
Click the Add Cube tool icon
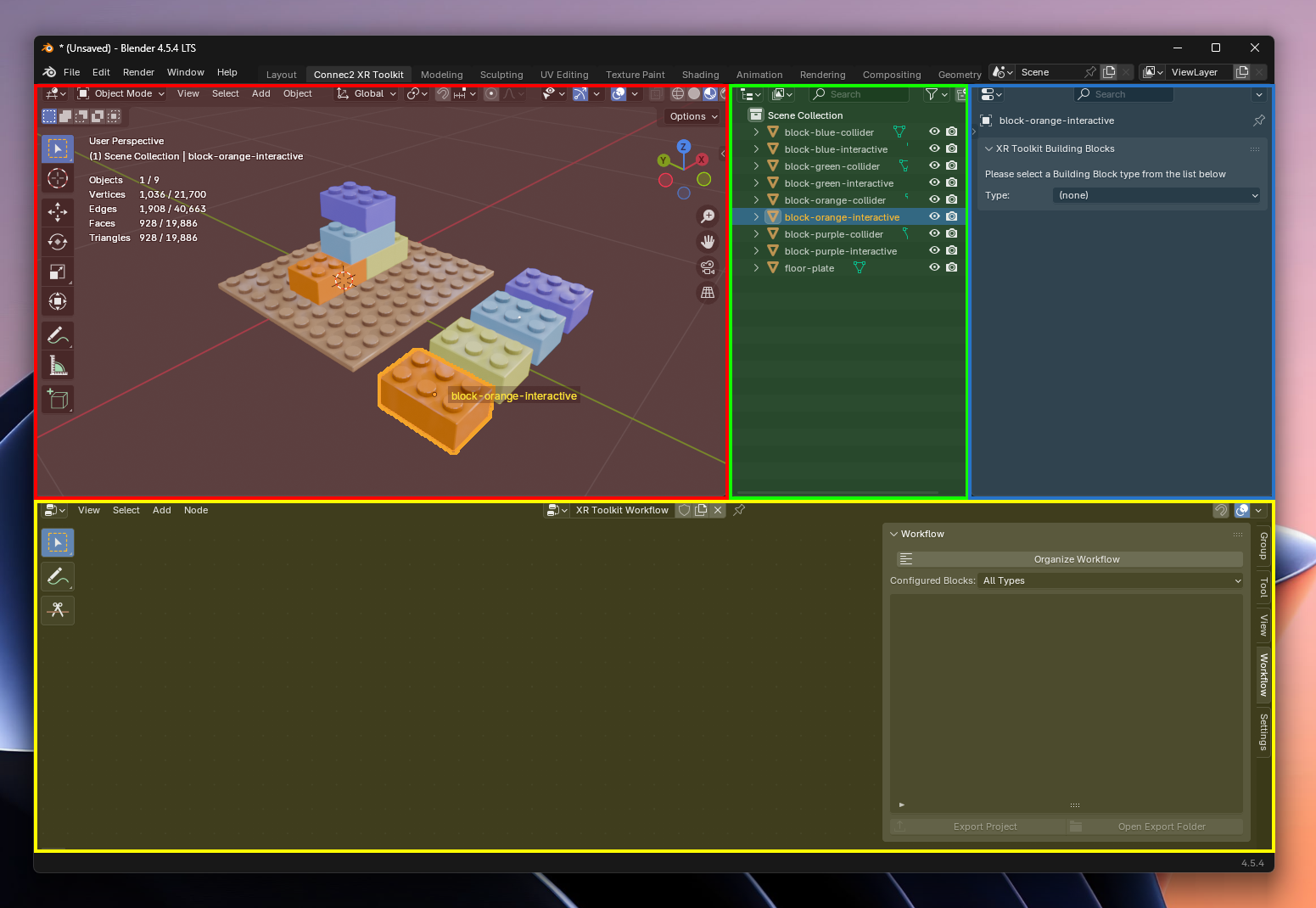tap(58, 399)
